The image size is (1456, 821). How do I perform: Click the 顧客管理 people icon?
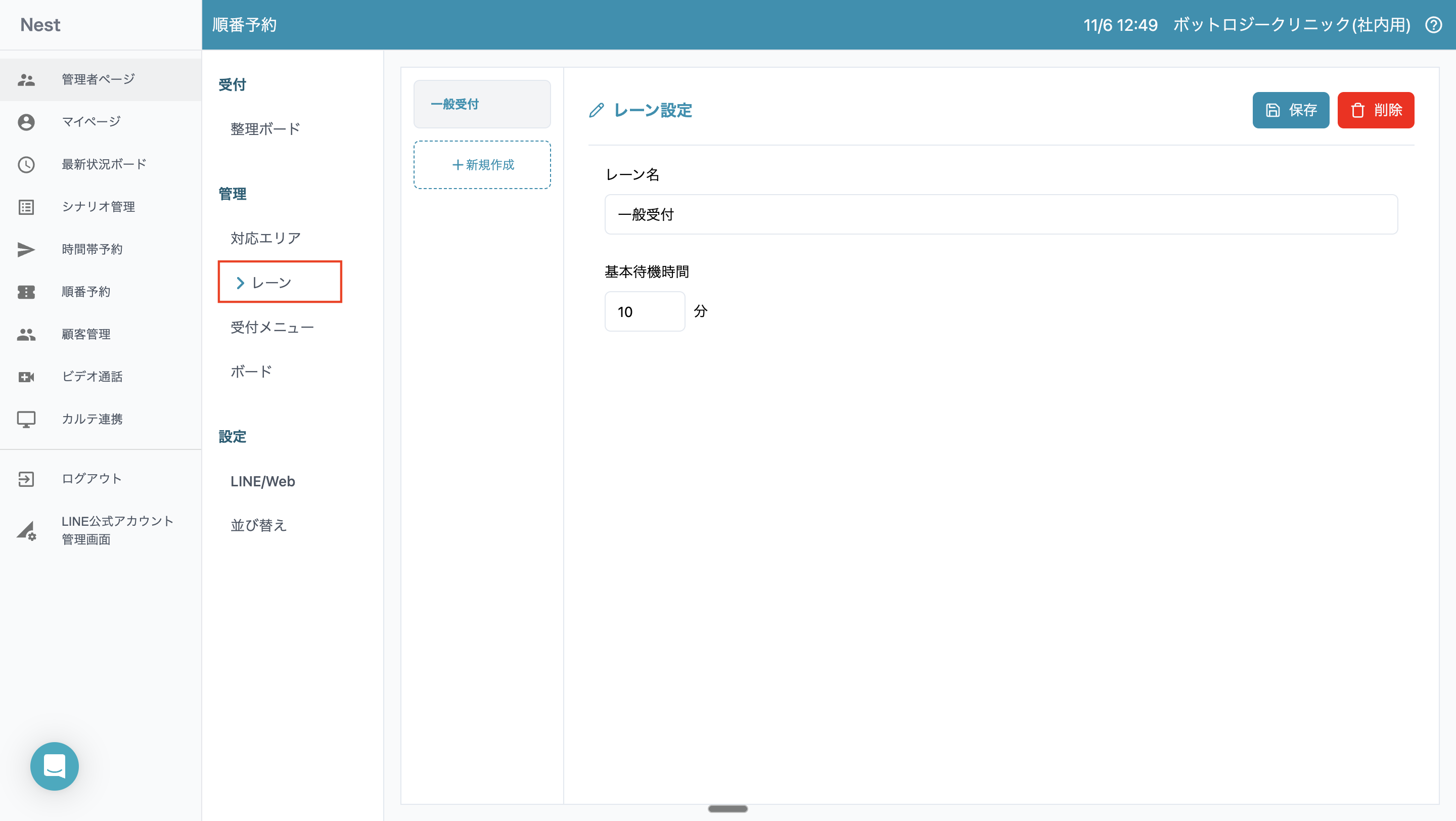[x=26, y=335]
